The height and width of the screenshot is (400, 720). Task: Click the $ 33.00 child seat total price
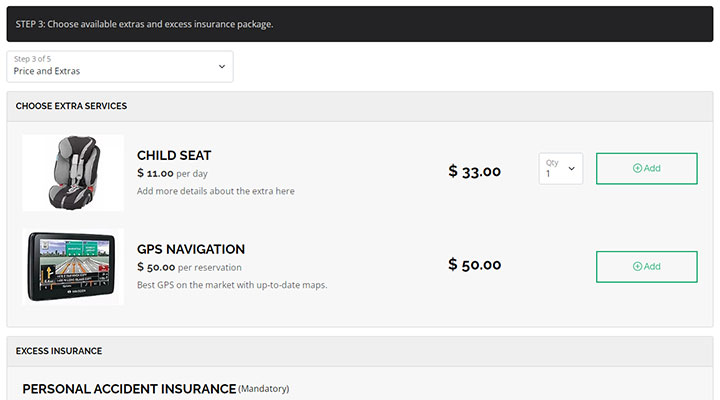pyautogui.click(x=474, y=171)
